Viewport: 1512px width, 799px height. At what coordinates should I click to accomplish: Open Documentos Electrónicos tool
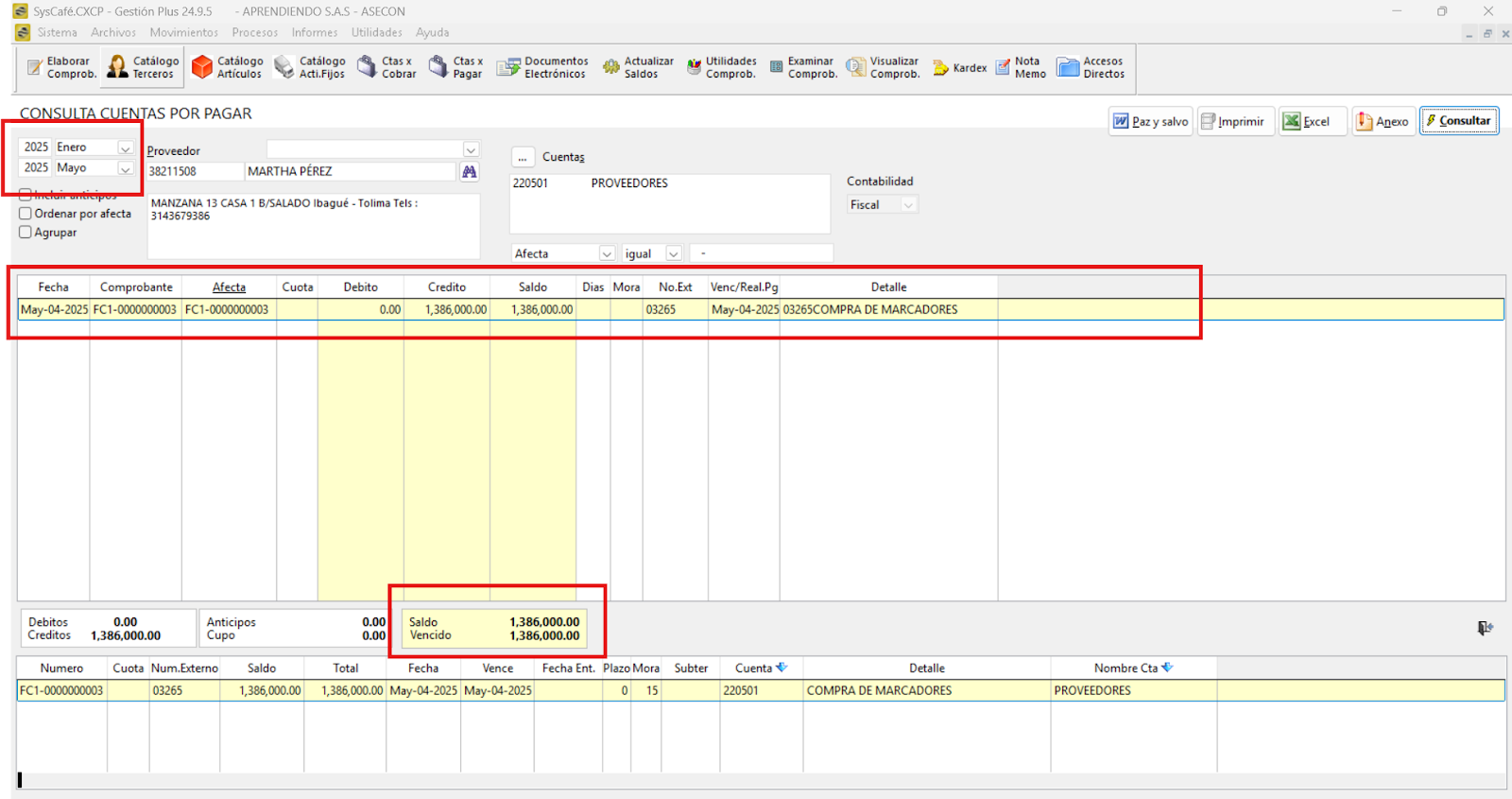coord(542,67)
